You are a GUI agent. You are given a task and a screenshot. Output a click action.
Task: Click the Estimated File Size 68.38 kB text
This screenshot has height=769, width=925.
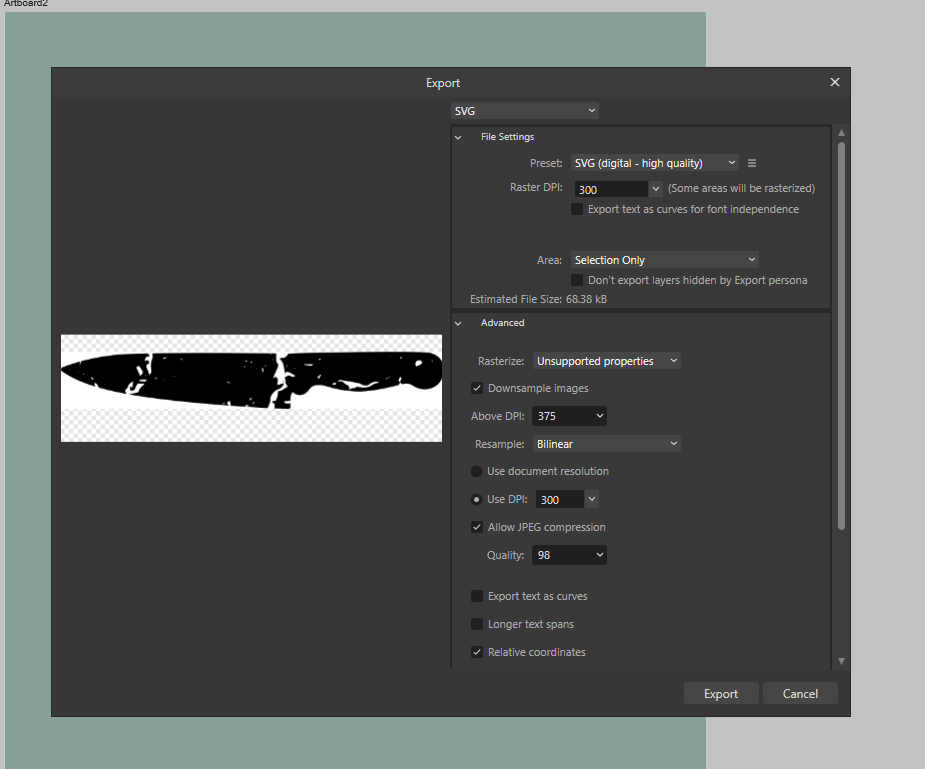pyautogui.click(x=538, y=299)
